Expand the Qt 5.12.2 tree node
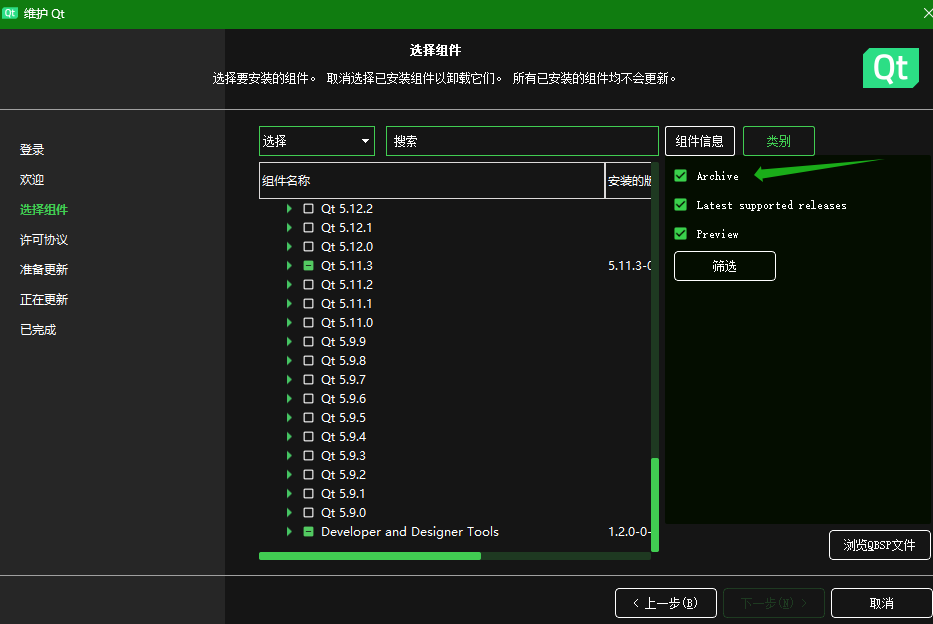 pyautogui.click(x=289, y=209)
